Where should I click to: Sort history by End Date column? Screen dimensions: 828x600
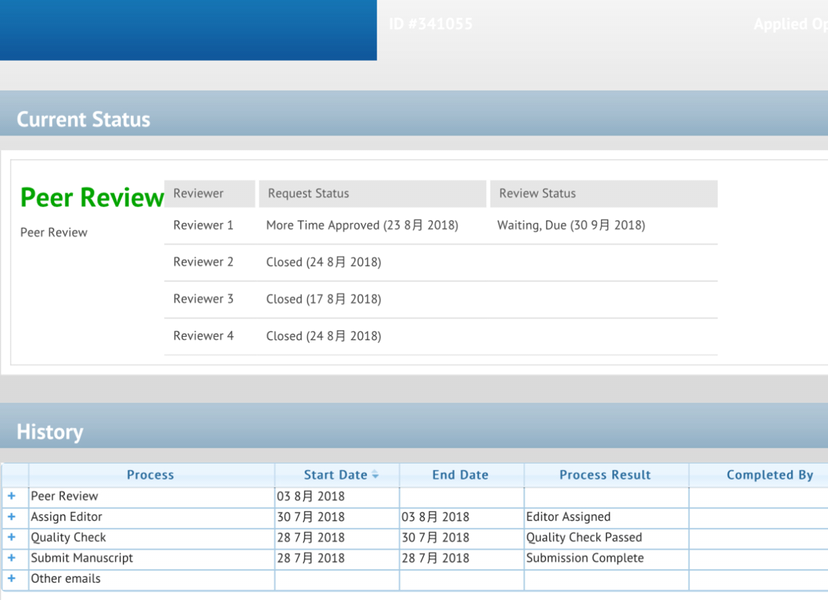click(459, 475)
